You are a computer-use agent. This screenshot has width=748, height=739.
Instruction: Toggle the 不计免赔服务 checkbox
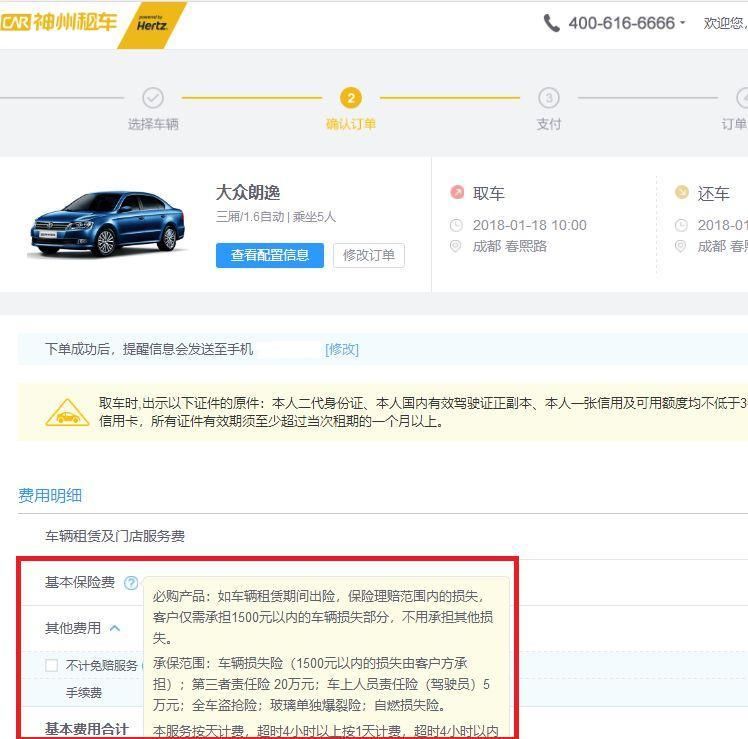pyautogui.click(x=52, y=665)
